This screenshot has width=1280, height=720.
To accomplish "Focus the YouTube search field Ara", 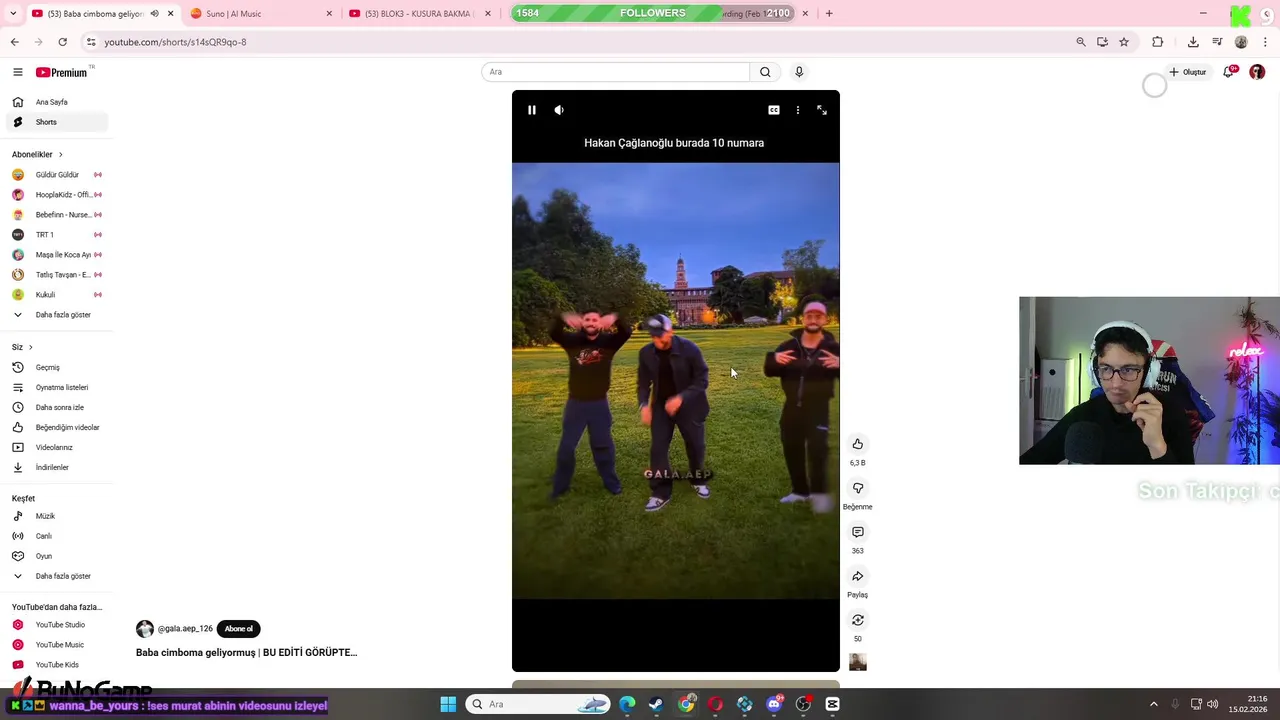I will click(x=616, y=72).
